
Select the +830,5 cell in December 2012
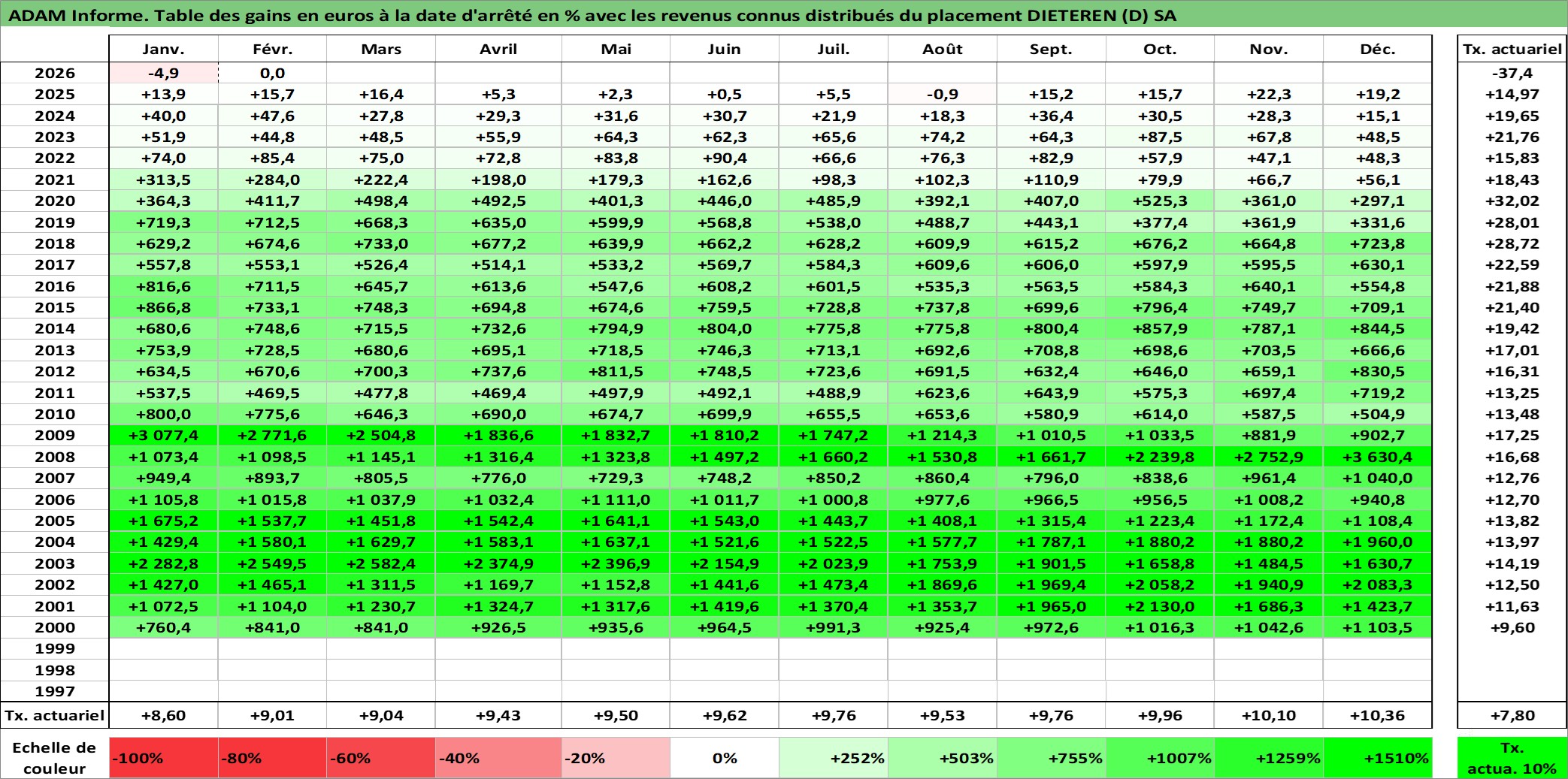point(1378,371)
